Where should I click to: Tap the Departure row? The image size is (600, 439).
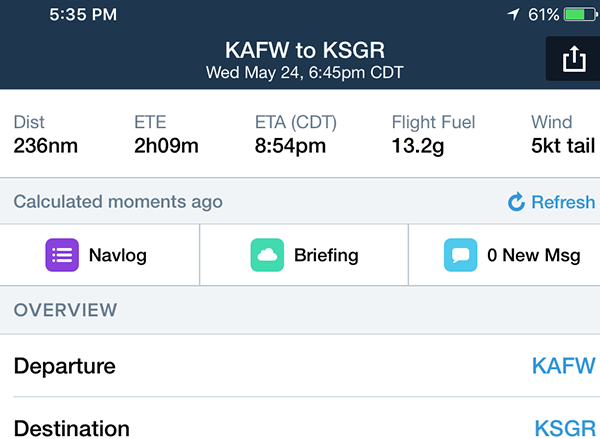(x=300, y=366)
